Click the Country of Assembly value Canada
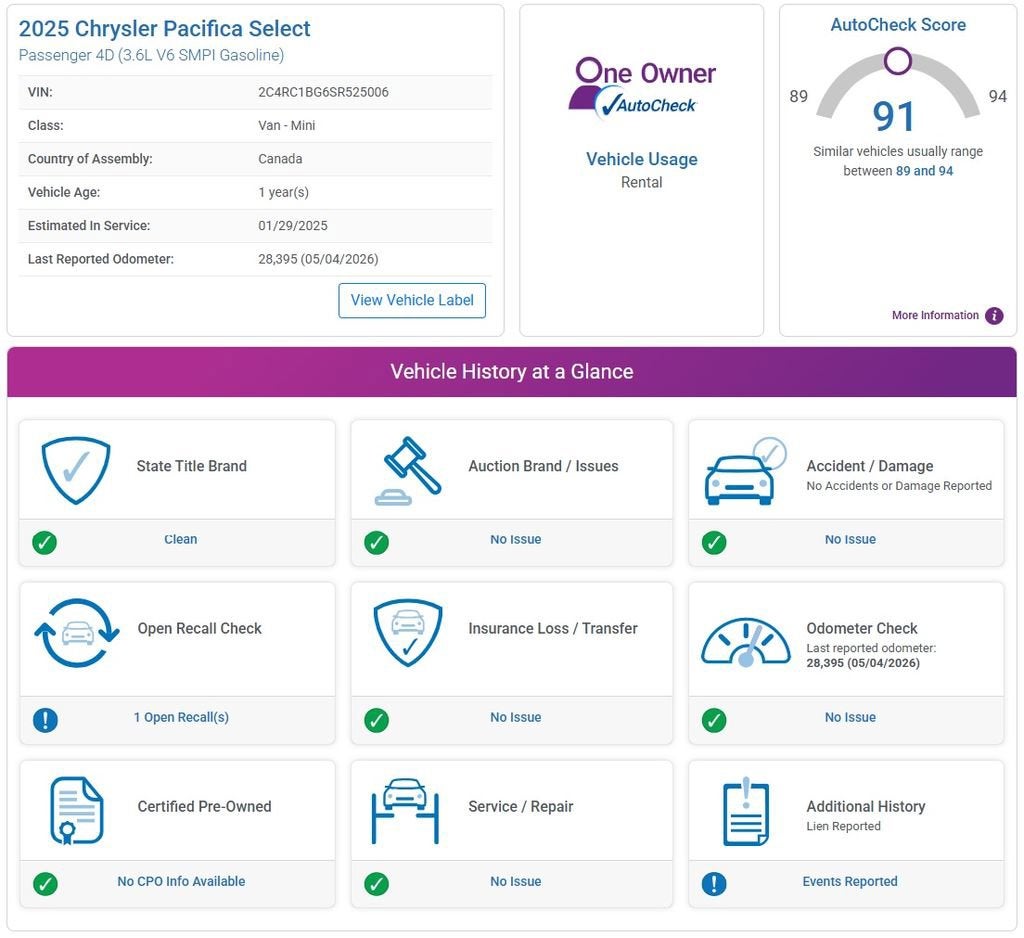This screenshot has width=1024, height=938. [280, 159]
